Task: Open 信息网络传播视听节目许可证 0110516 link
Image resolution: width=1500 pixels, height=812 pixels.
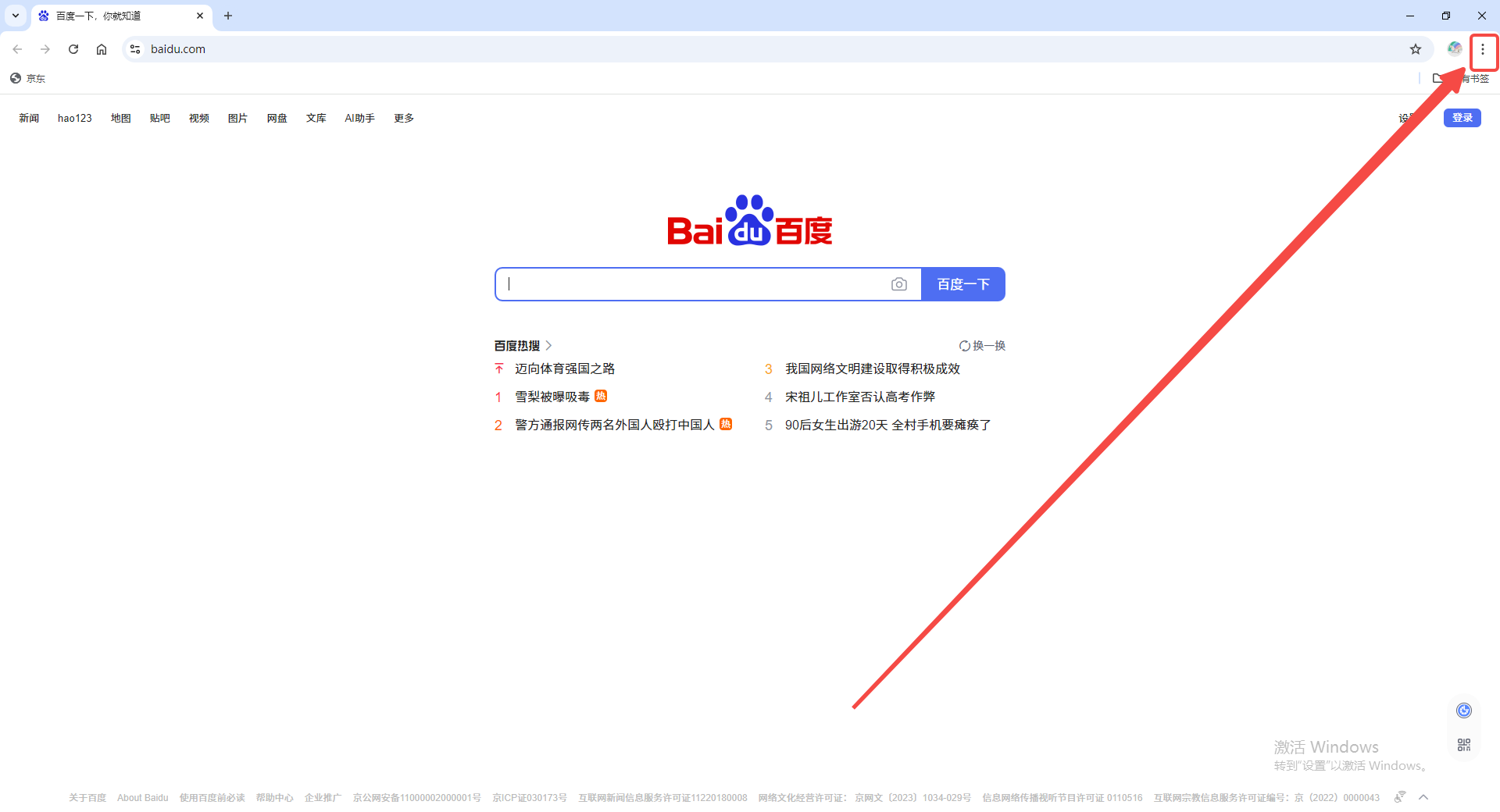Action: point(1062,798)
